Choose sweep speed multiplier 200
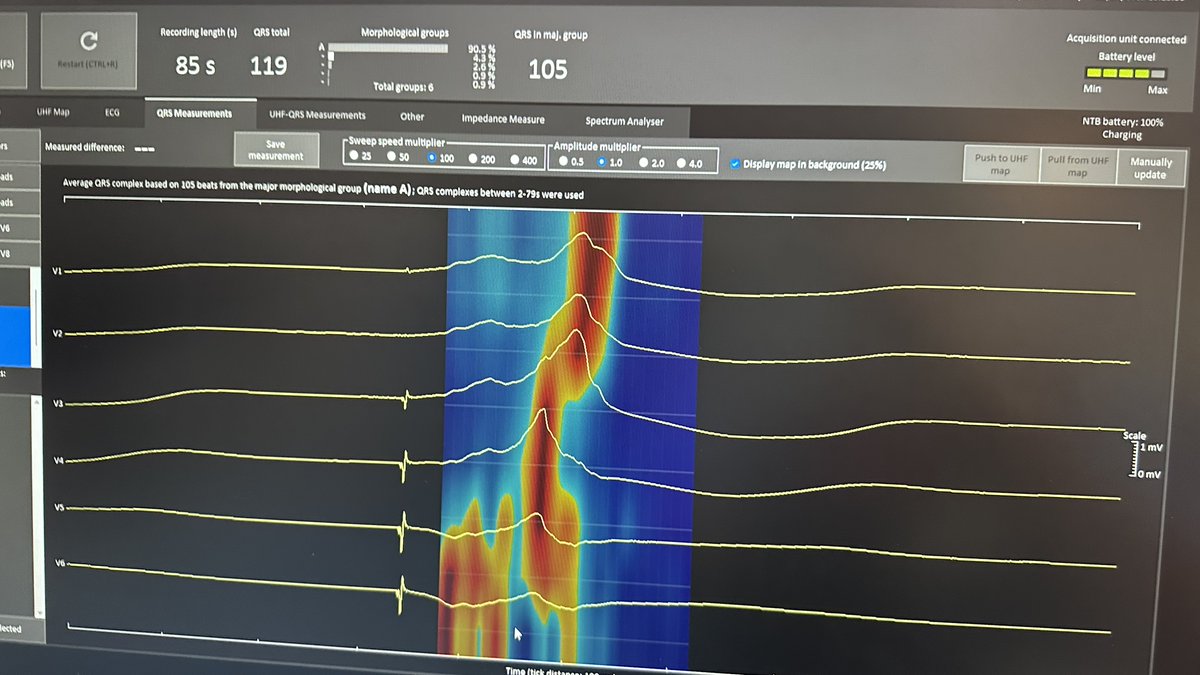 pos(474,159)
